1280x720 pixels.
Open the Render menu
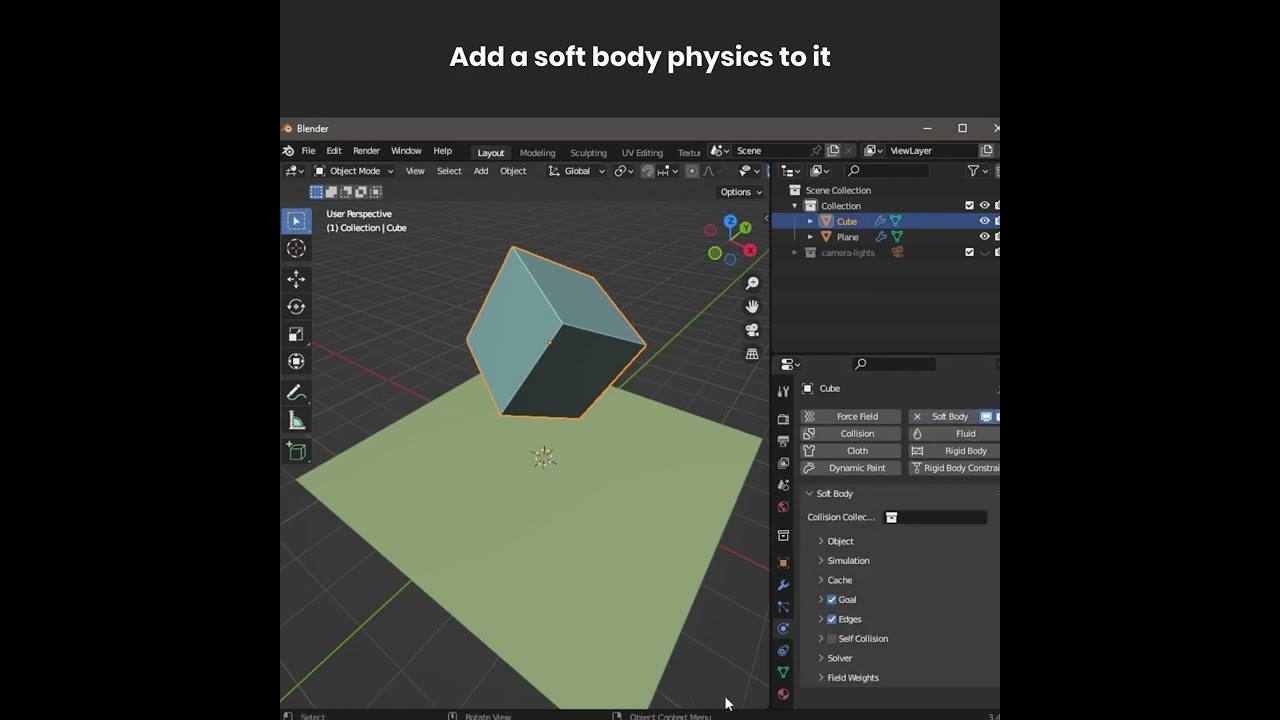pos(366,151)
